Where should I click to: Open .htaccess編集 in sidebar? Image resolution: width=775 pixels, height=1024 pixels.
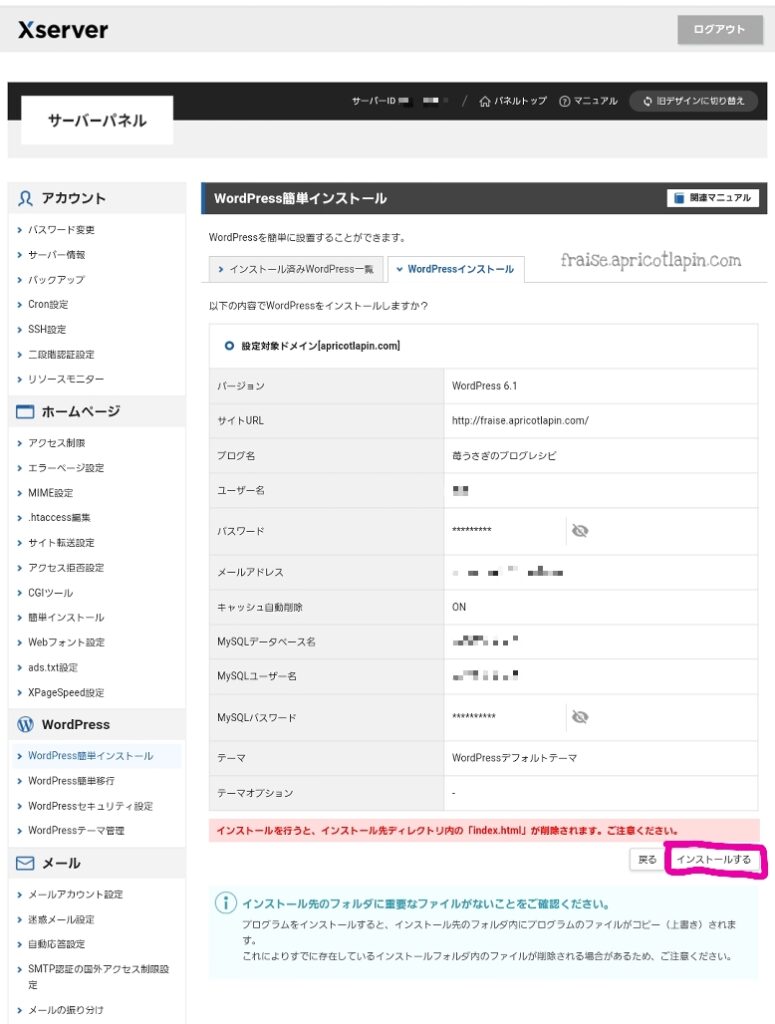(59, 517)
